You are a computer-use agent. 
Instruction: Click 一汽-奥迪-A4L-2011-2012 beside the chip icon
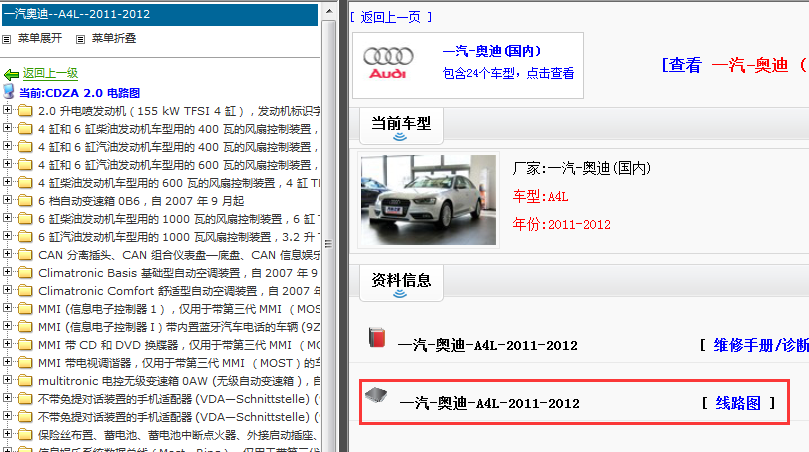click(x=490, y=403)
